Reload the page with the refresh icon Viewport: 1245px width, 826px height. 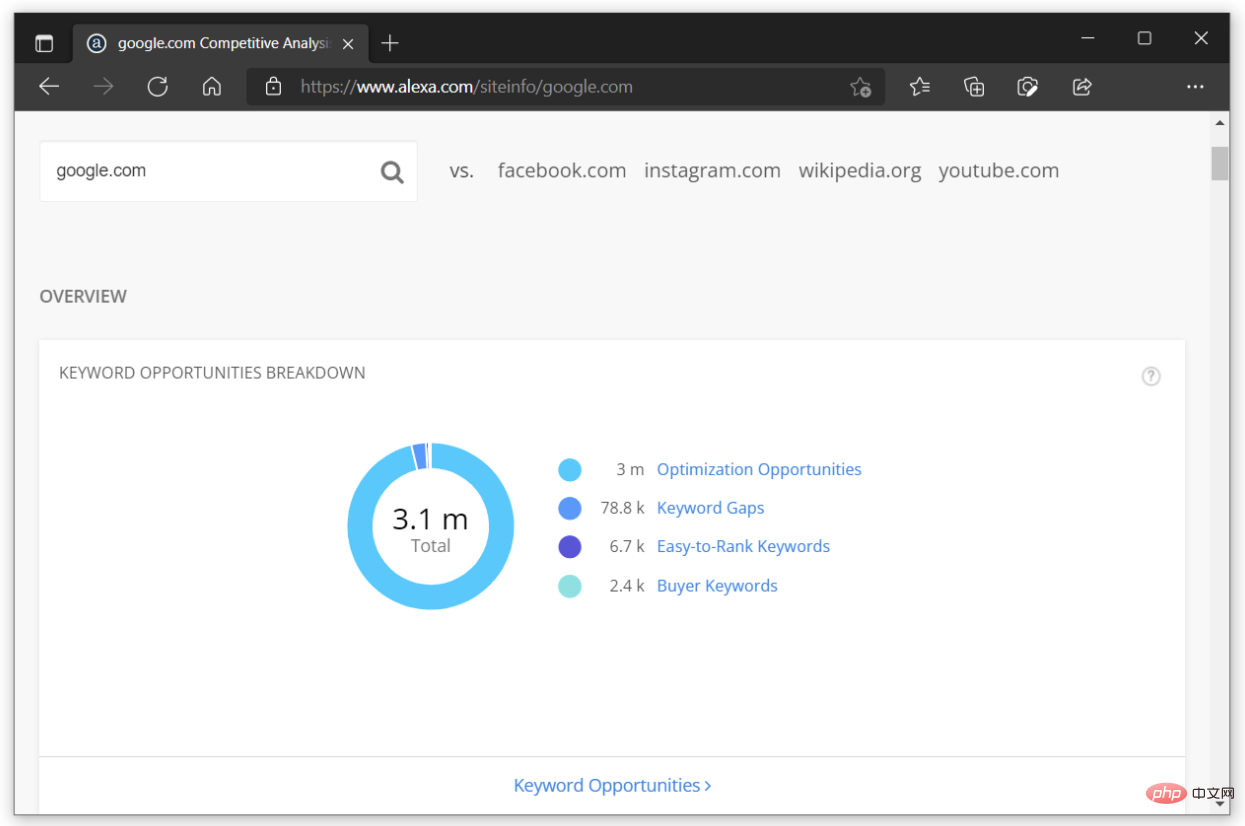tap(157, 87)
